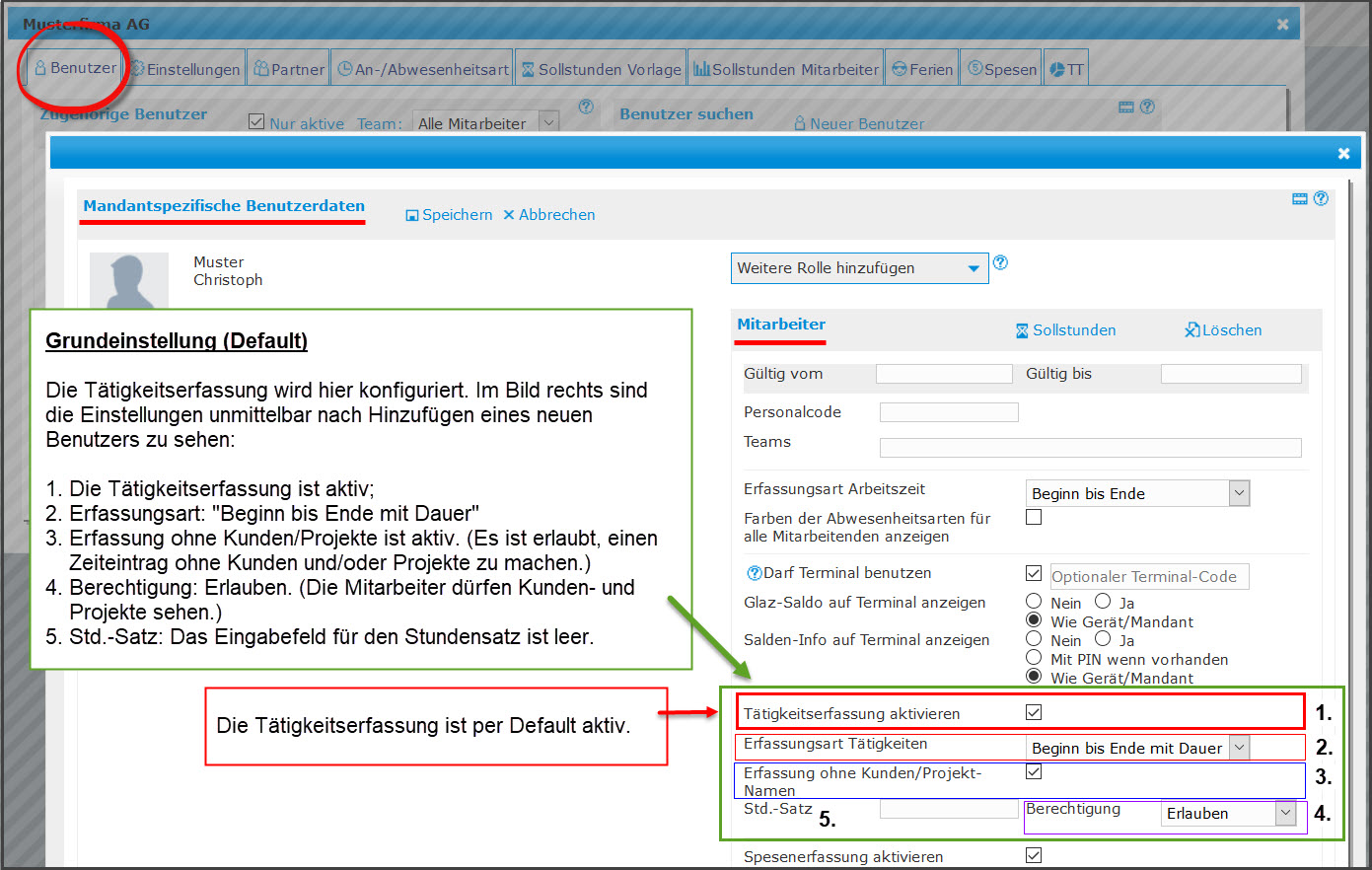Click Löschen to delete the Mitarbeiter role
Screen dimensions: 1372x870
point(1223,330)
